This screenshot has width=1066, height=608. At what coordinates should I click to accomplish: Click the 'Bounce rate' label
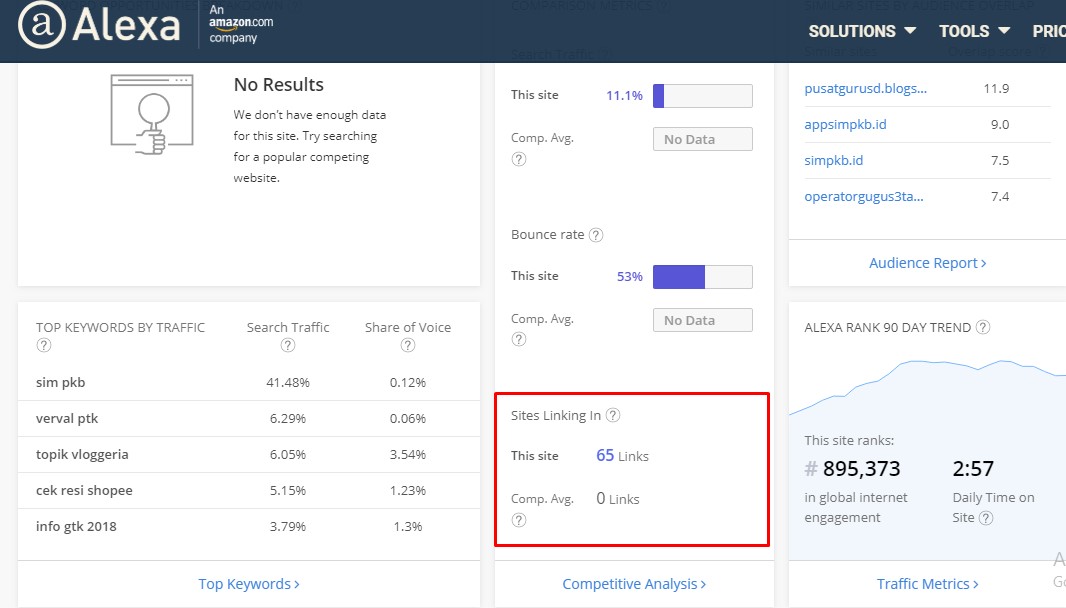click(x=547, y=235)
